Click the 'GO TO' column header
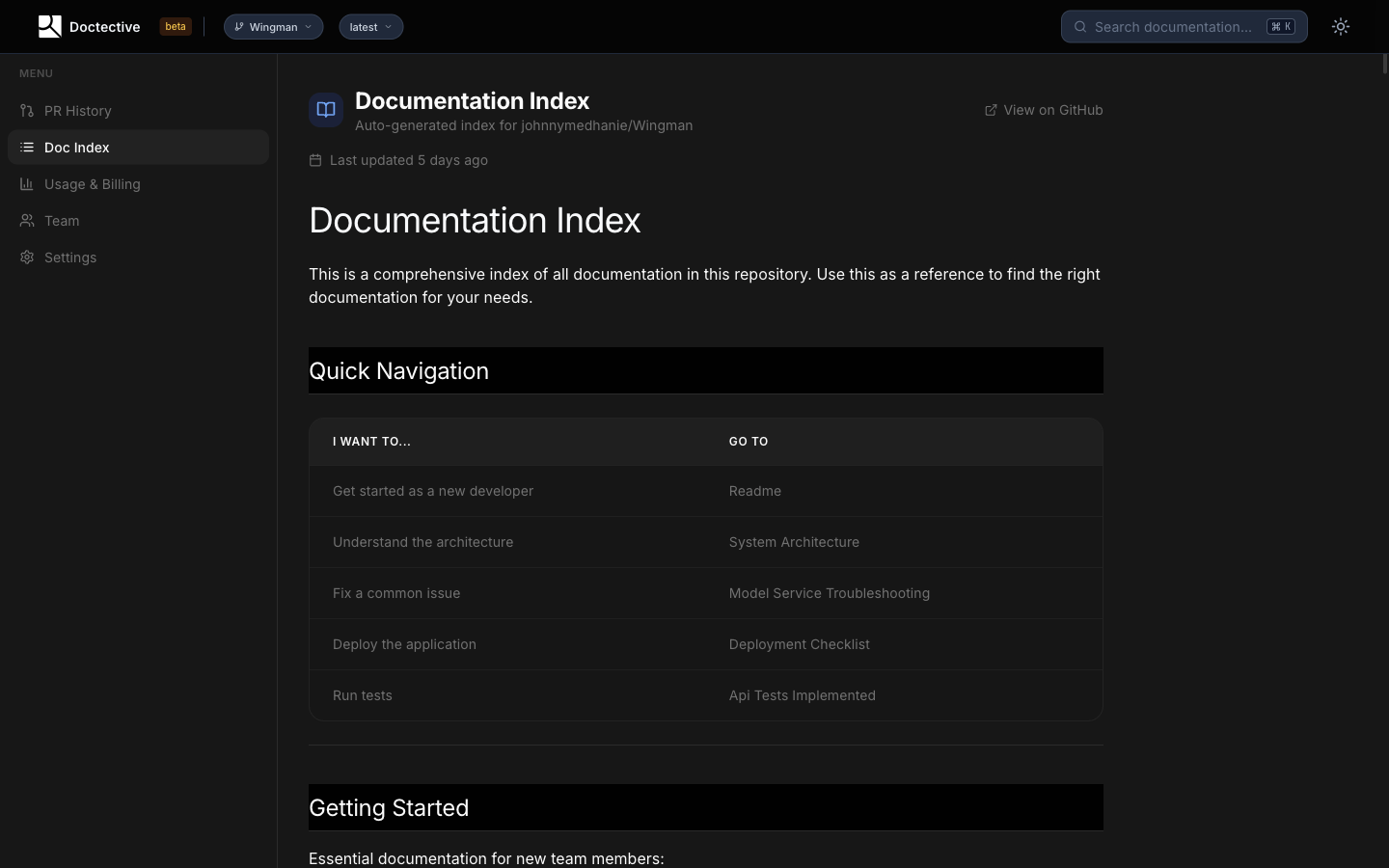The image size is (1389, 868). click(749, 442)
